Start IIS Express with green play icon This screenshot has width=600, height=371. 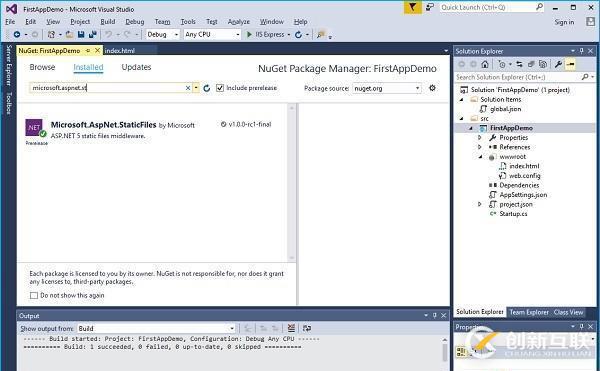tap(249, 34)
